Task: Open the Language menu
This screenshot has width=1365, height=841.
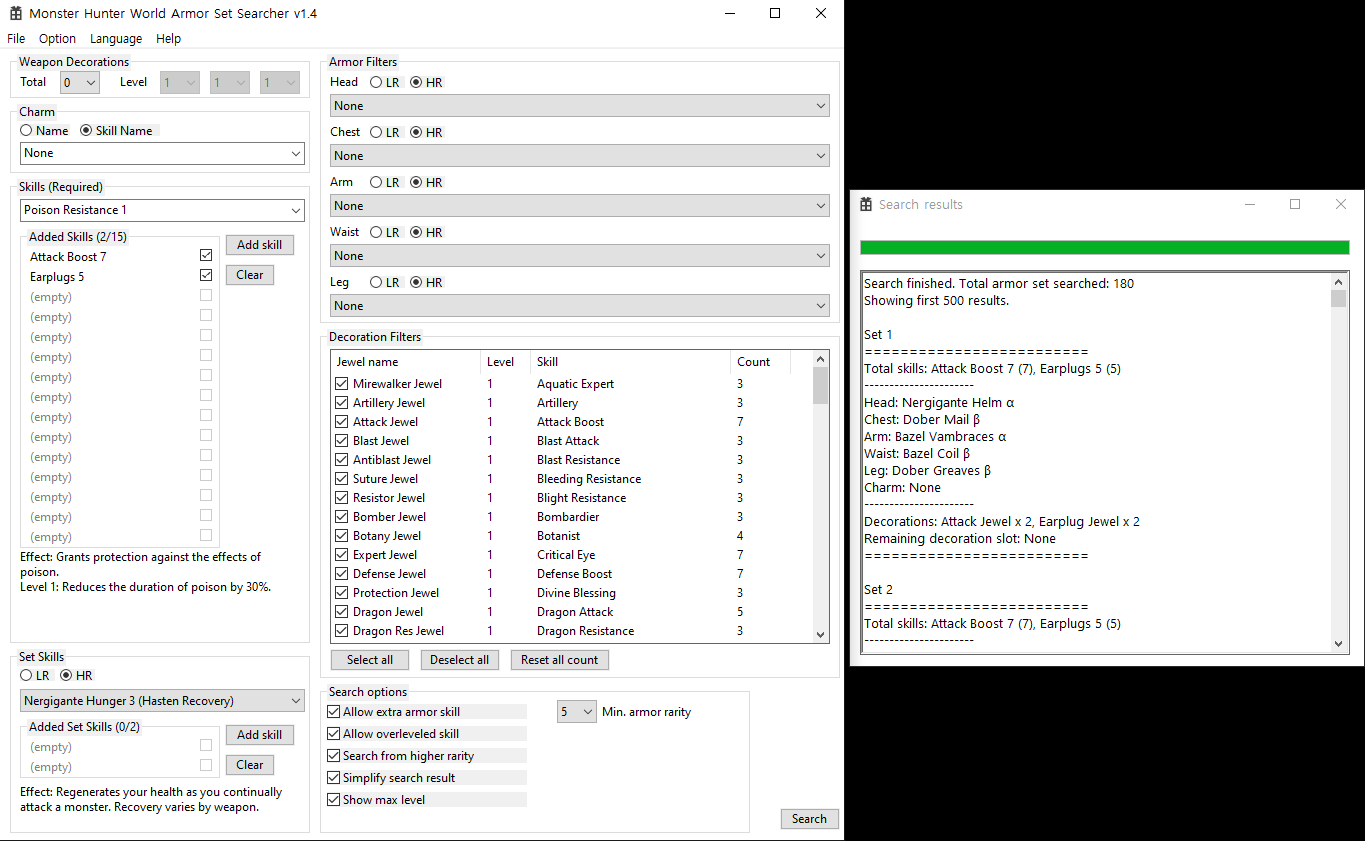Action: click(116, 38)
